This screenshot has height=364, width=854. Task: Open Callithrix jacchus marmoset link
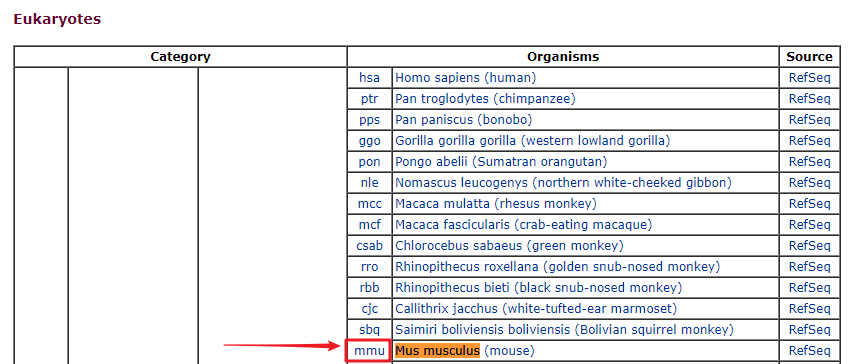point(536,308)
